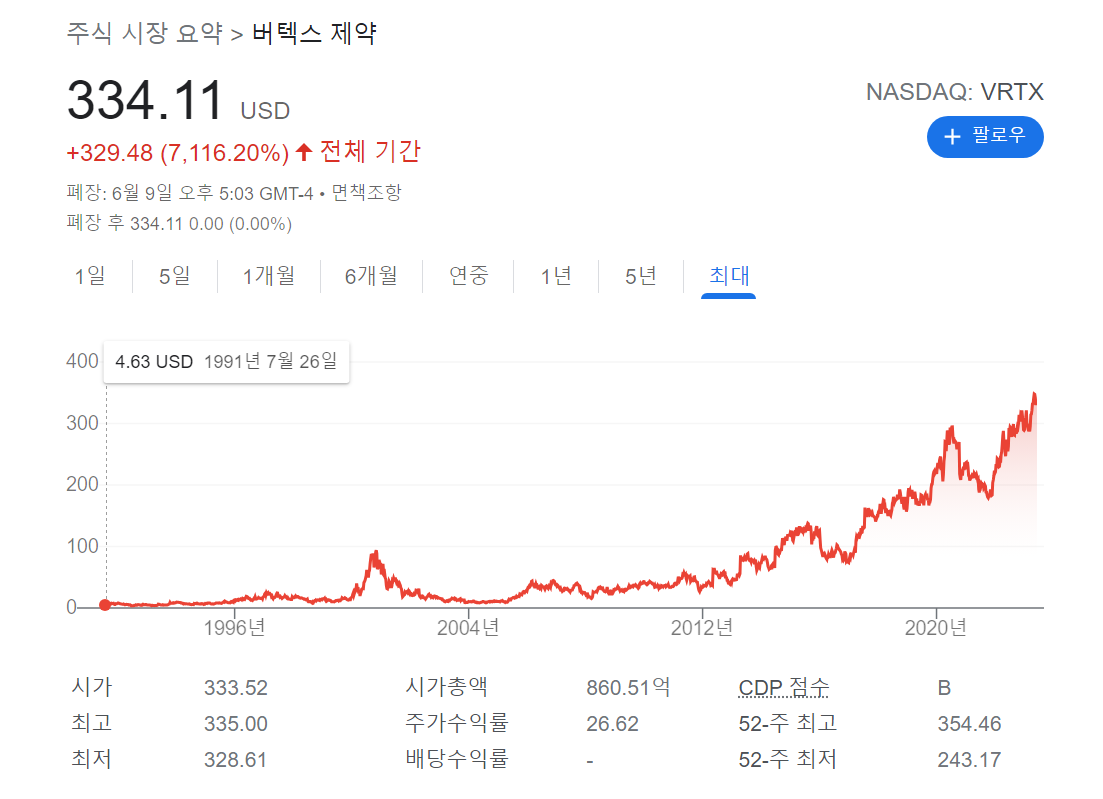Click the 배당수익률 label
Image resolution: width=1103 pixels, height=799 pixels.
tap(457, 759)
